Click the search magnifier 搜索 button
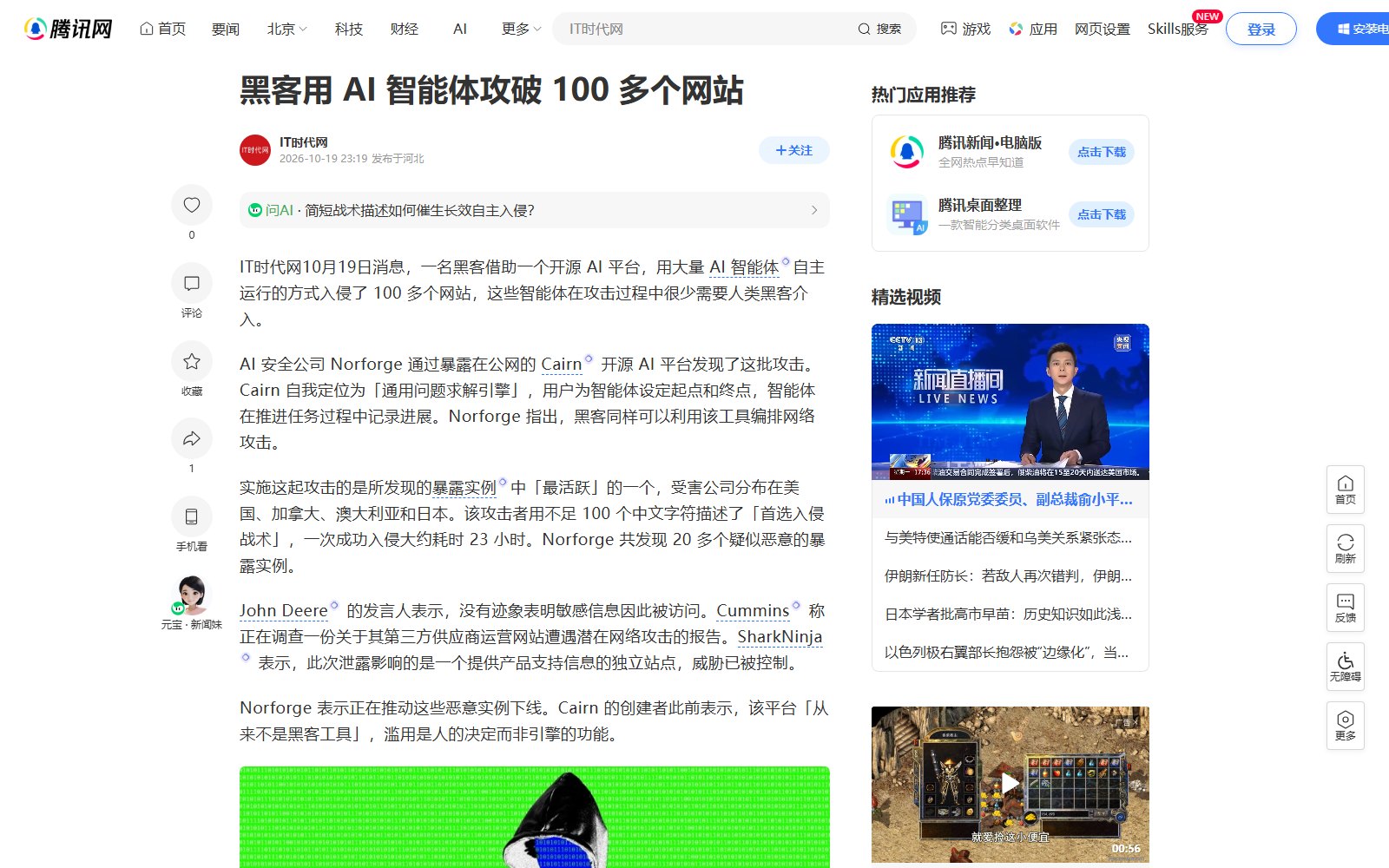The height and width of the screenshot is (868, 1389). (x=879, y=29)
